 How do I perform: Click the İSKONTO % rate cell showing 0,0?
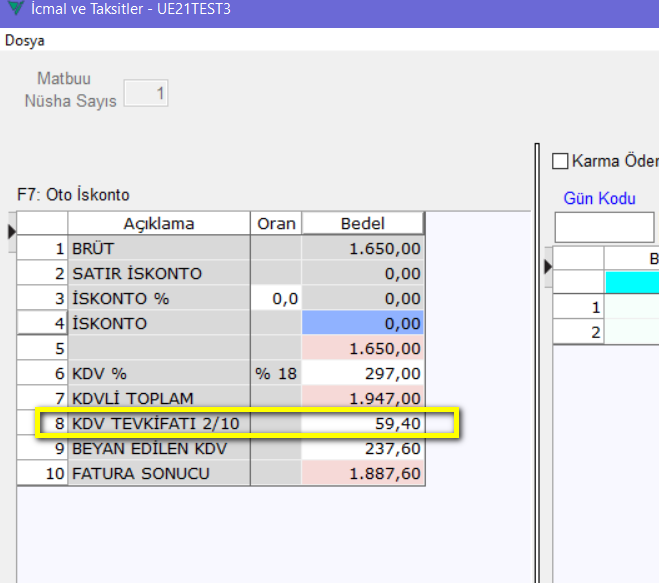click(x=276, y=298)
